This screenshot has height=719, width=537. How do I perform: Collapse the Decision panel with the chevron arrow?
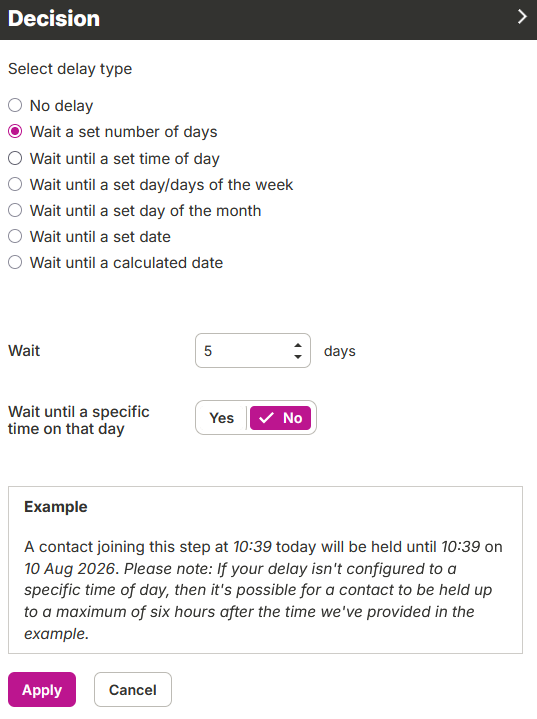point(522,17)
